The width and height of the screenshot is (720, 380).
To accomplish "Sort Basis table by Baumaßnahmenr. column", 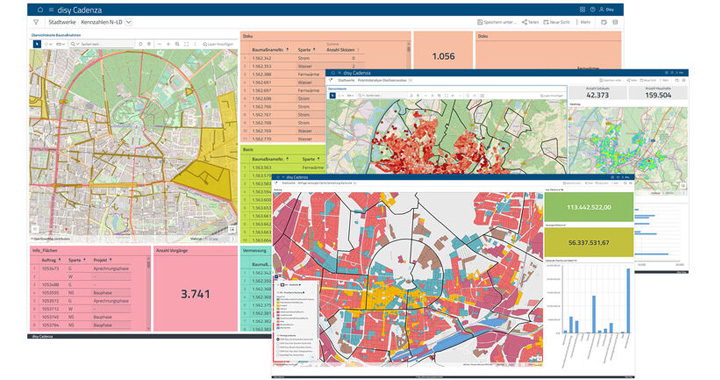I will point(270,159).
